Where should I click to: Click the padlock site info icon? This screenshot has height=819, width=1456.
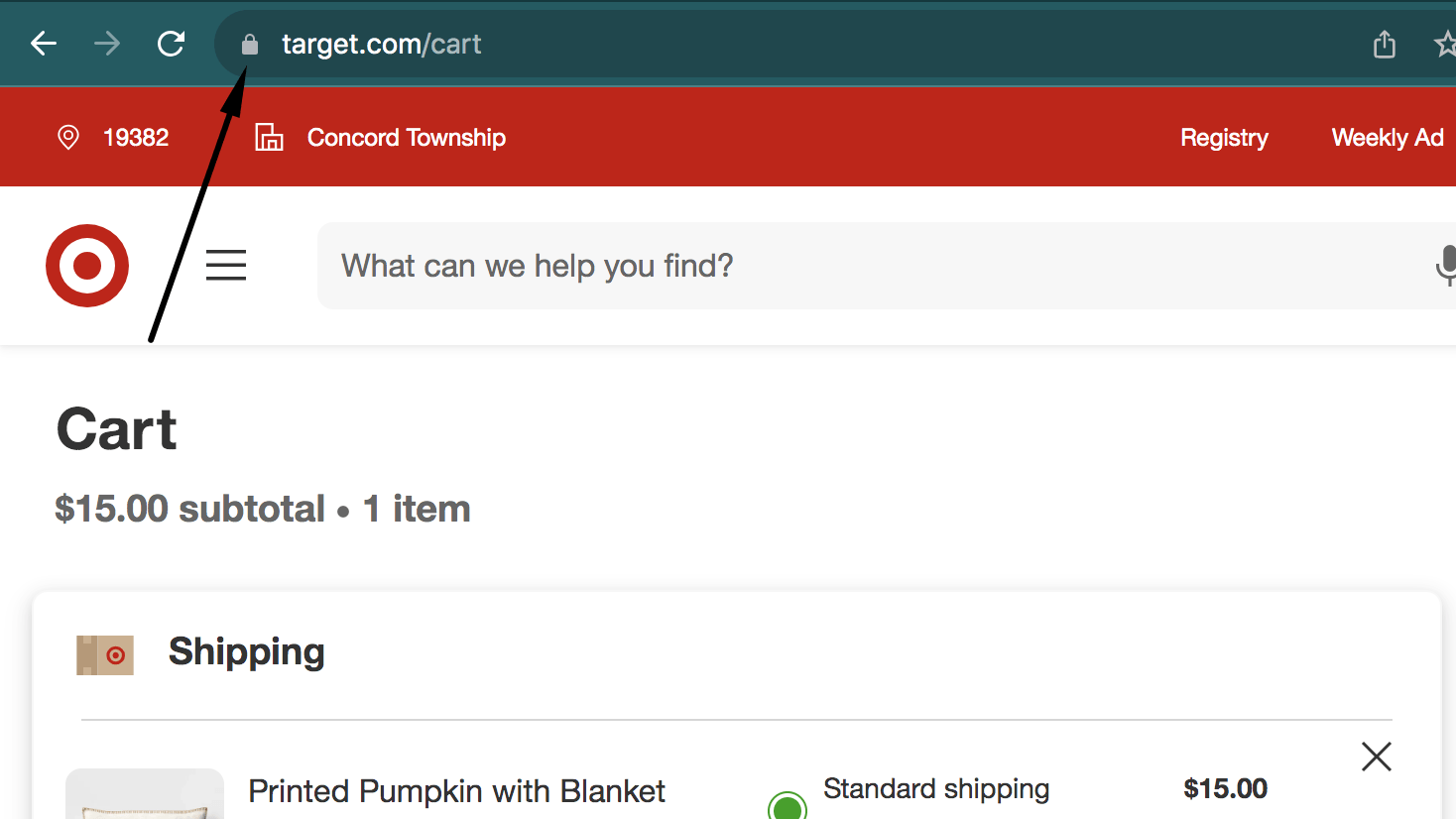[x=250, y=45]
